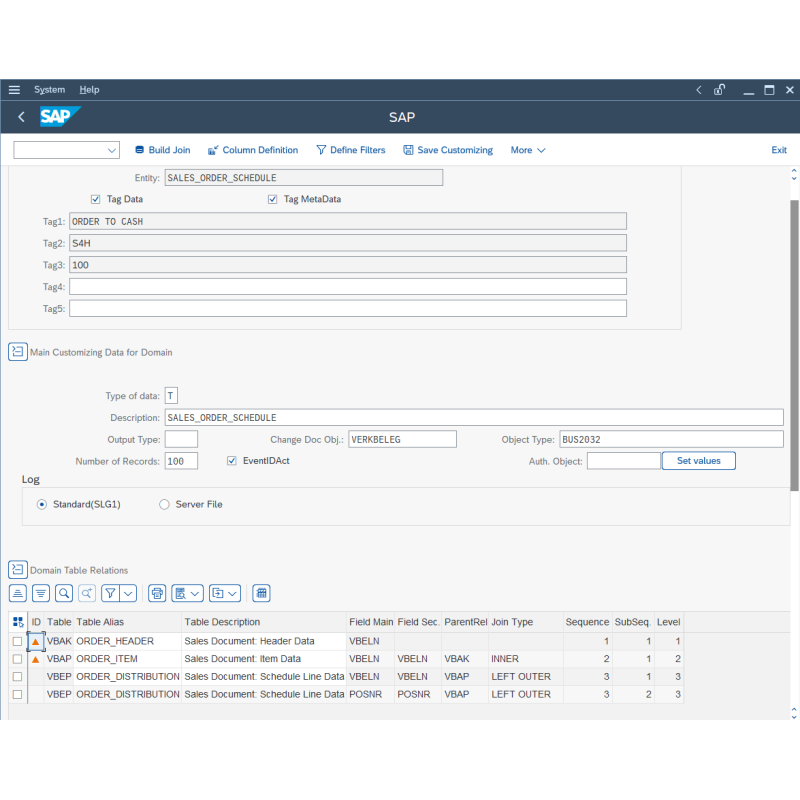Click the back arrow beside the SAP logo
This screenshot has height=800, width=800.
click(21, 117)
